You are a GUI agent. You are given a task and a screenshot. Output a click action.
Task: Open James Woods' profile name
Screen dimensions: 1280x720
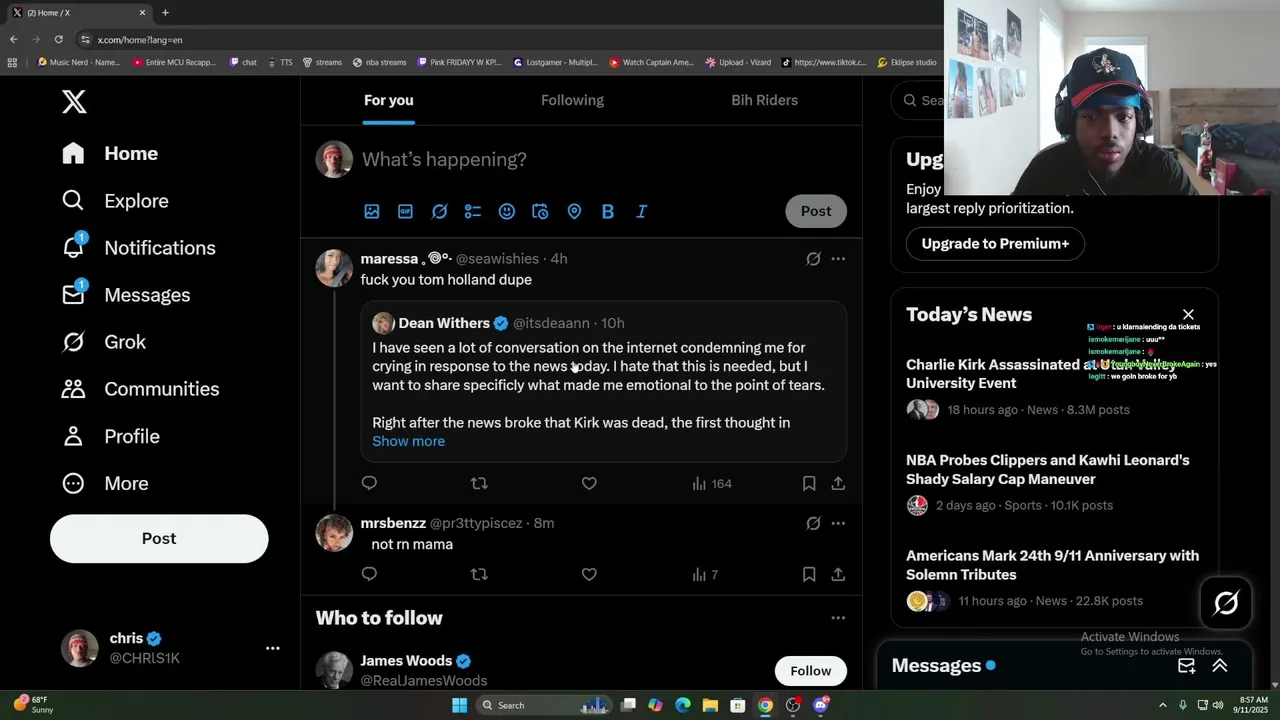tap(406, 661)
